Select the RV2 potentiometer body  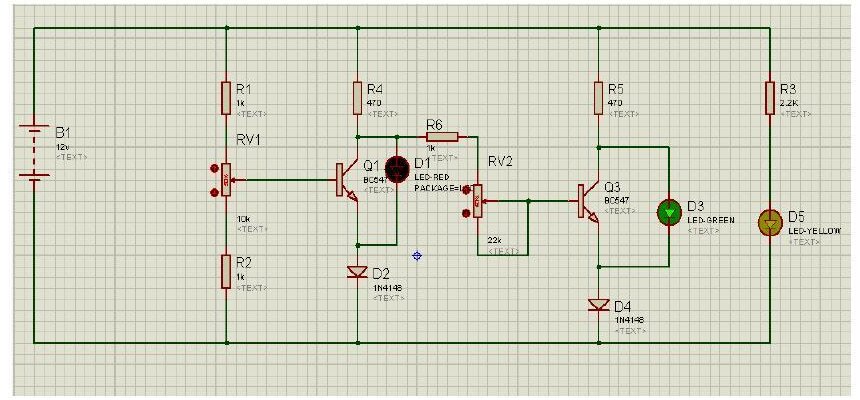pos(478,201)
